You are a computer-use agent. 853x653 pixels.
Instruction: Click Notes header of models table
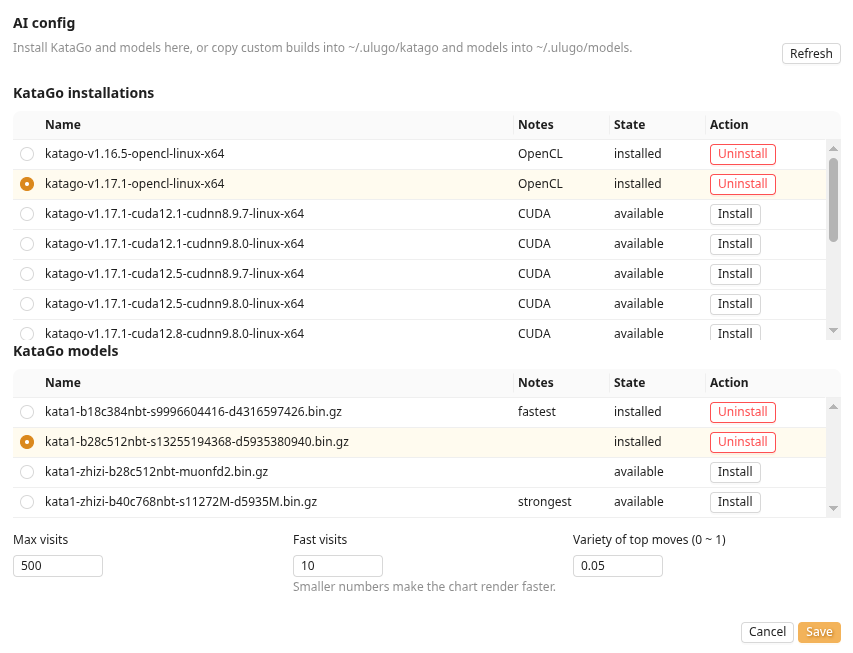click(x=536, y=383)
